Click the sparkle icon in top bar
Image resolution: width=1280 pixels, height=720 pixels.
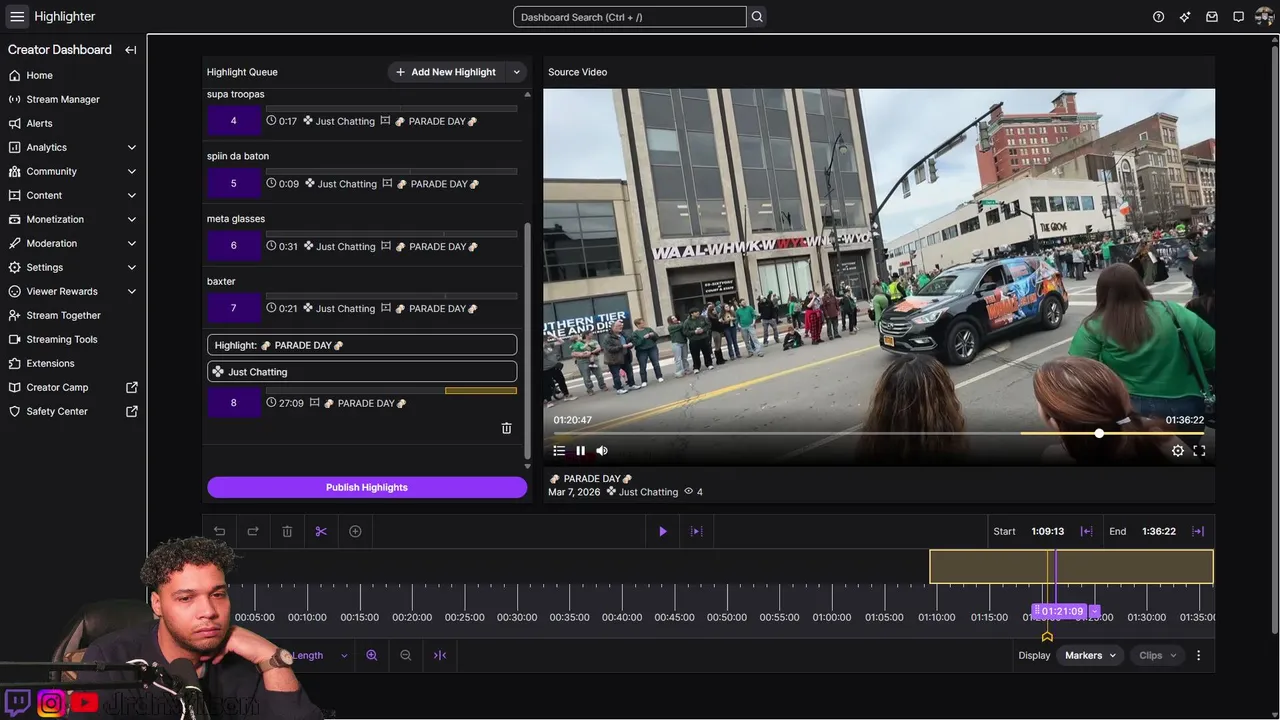[x=1185, y=17]
